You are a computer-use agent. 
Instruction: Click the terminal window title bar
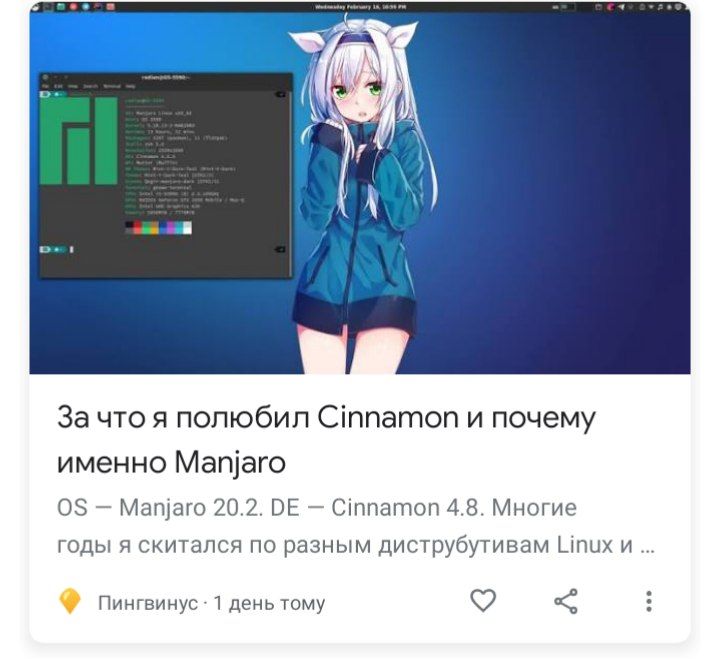tap(166, 77)
